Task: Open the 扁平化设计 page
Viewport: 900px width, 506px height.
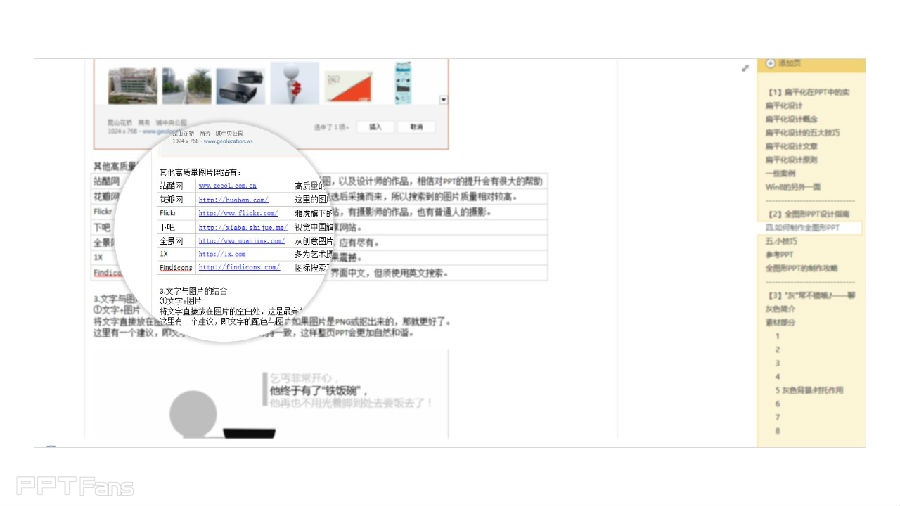Action: [x=784, y=106]
